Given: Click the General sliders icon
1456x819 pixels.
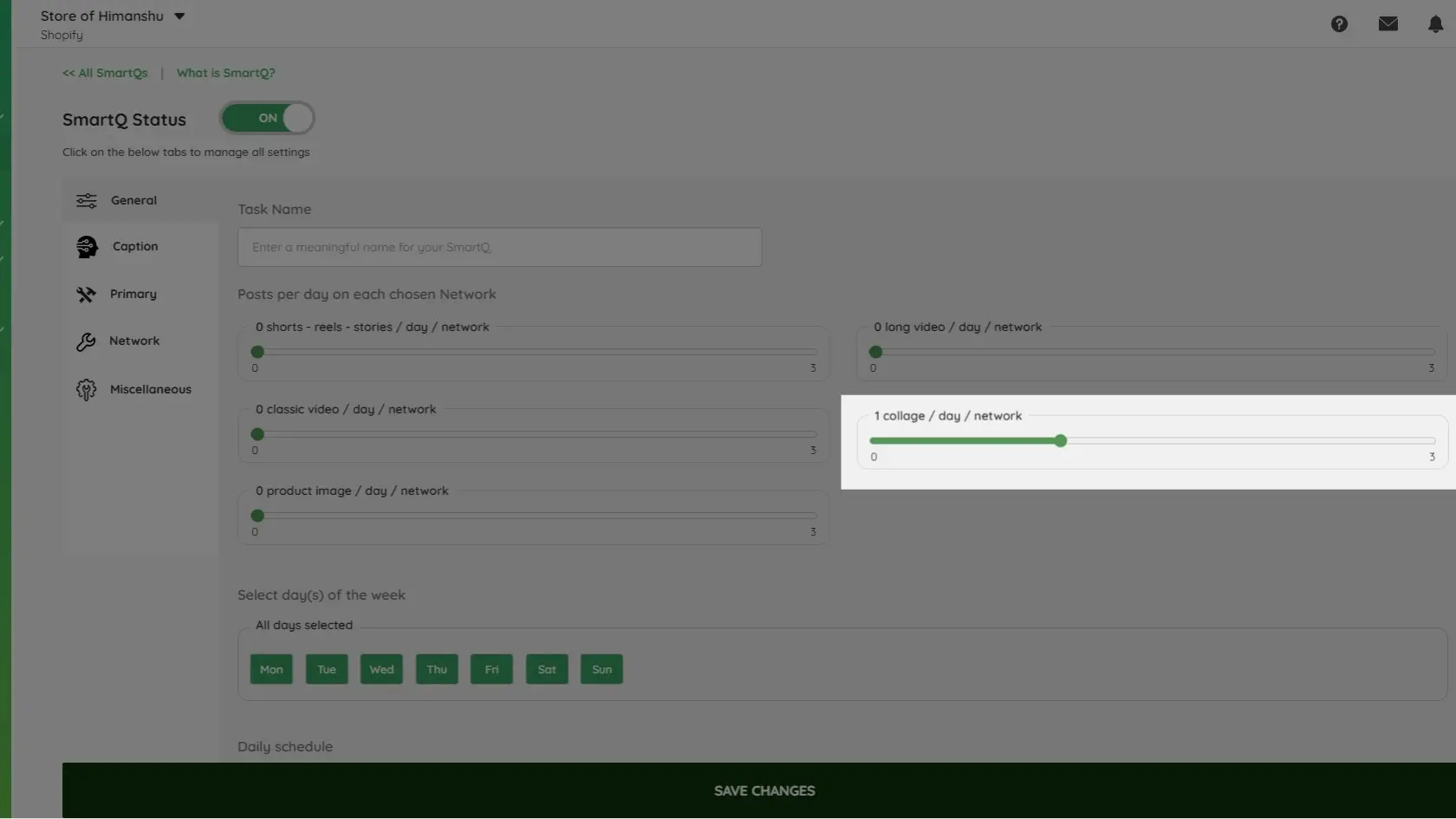Looking at the screenshot, I should (87, 201).
